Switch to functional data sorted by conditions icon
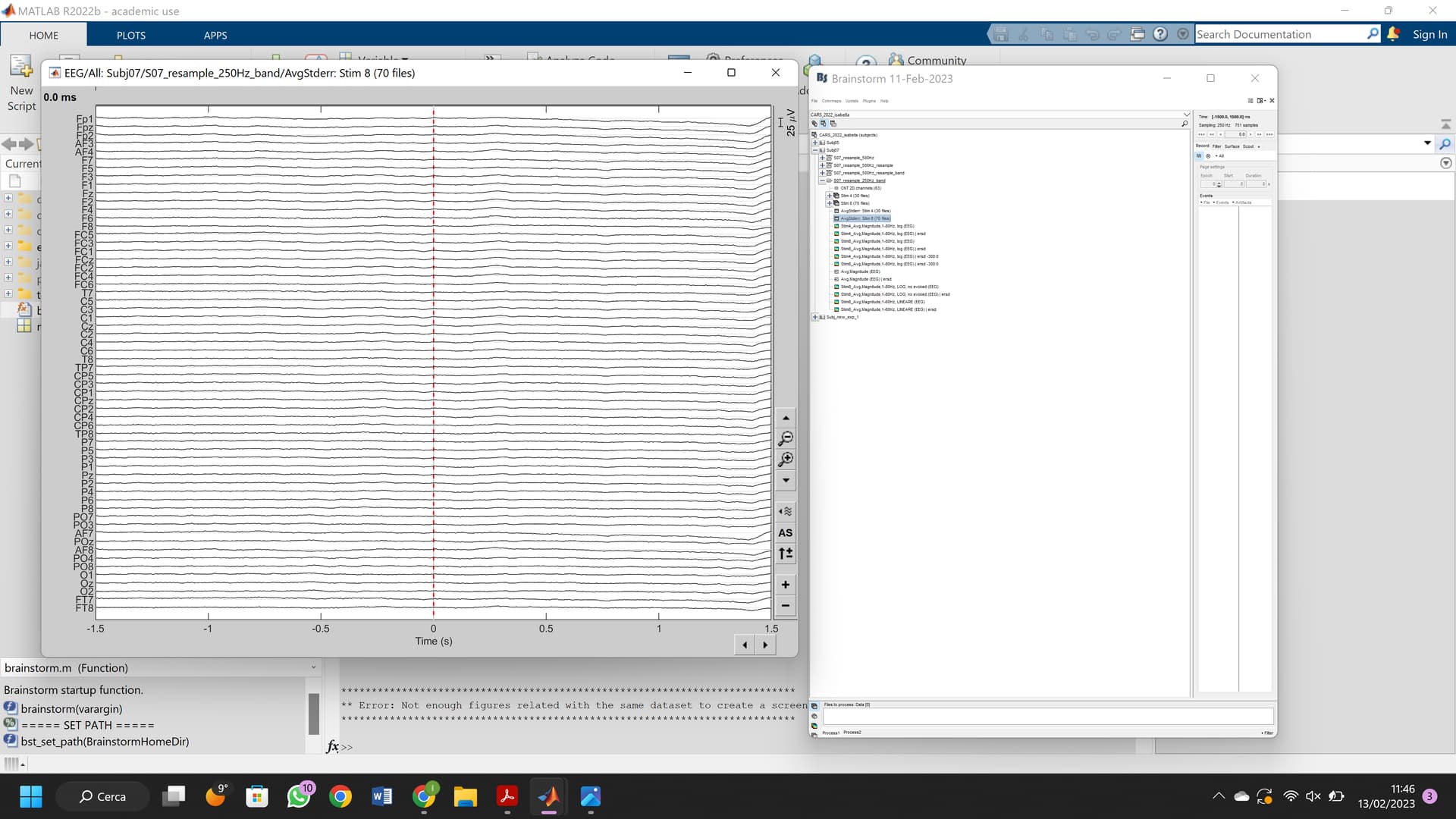1456x819 pixels. click(833, 124)
